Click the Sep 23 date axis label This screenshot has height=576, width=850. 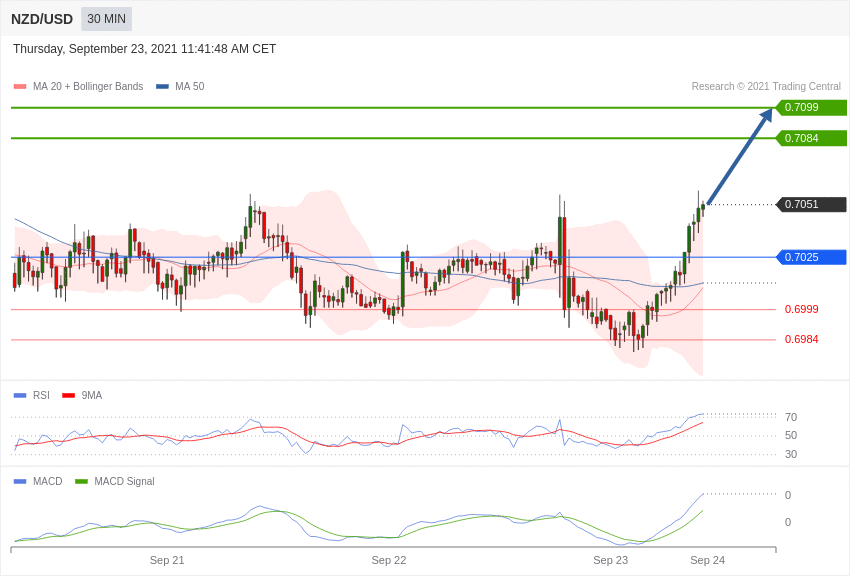610,560
